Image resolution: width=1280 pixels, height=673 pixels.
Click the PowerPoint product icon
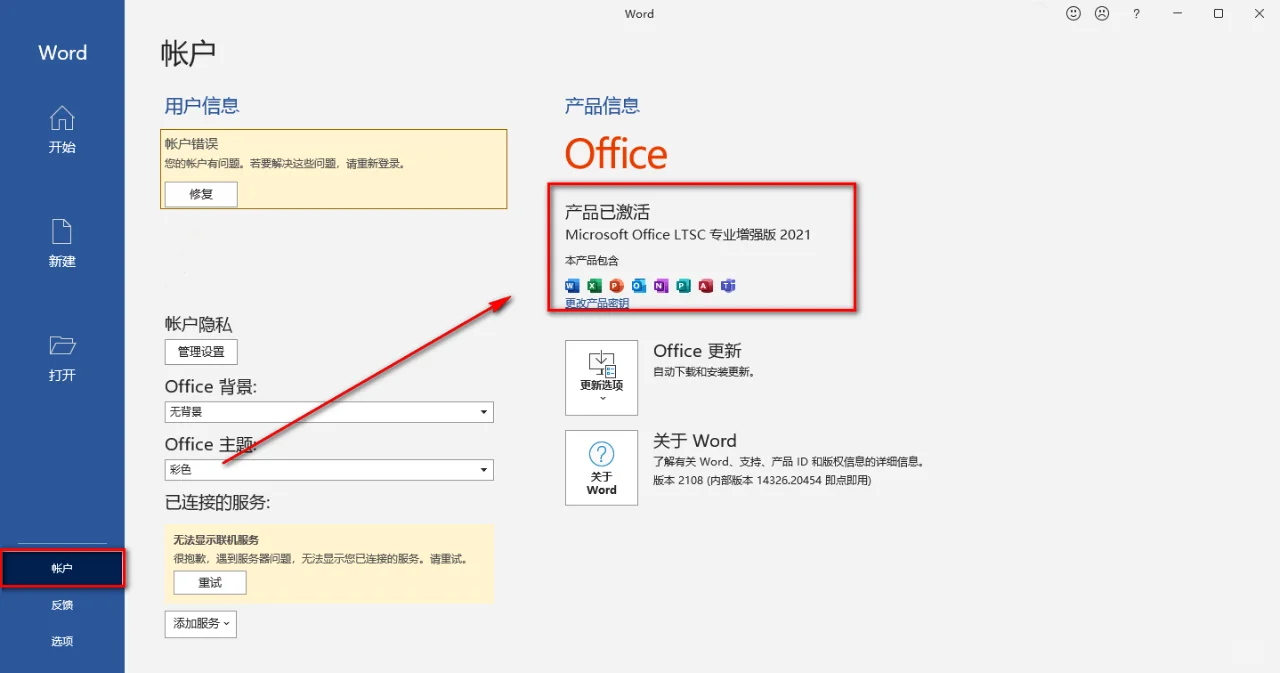point(616,285)
